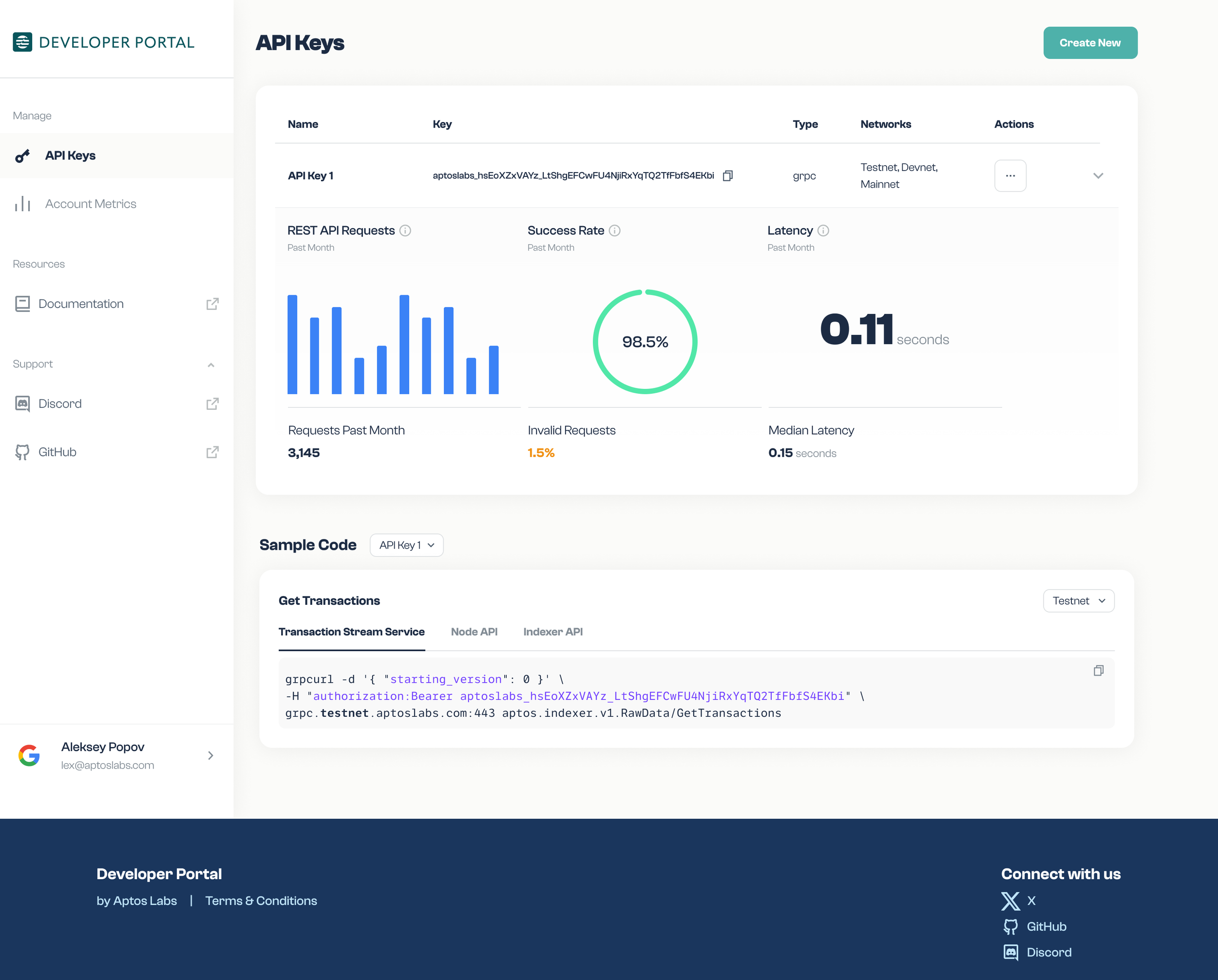The width and height of the screenshot is (1218, 980).
Task: Switch to the Indexer API tab
Action: pyautogui.click(x=552, y=632)
